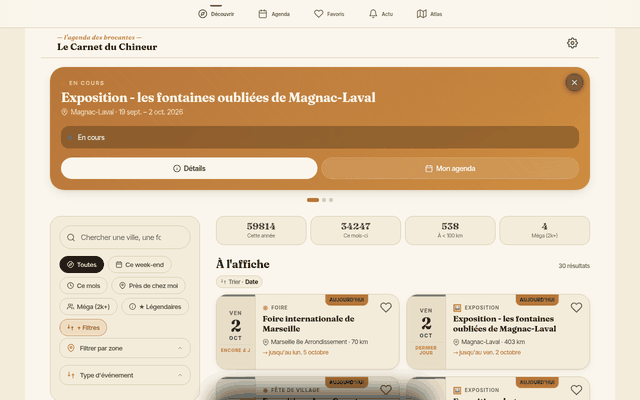Screen dimensions: 640x400
Task: Open the Favoris tab
Action: click(x=329, y=14)
